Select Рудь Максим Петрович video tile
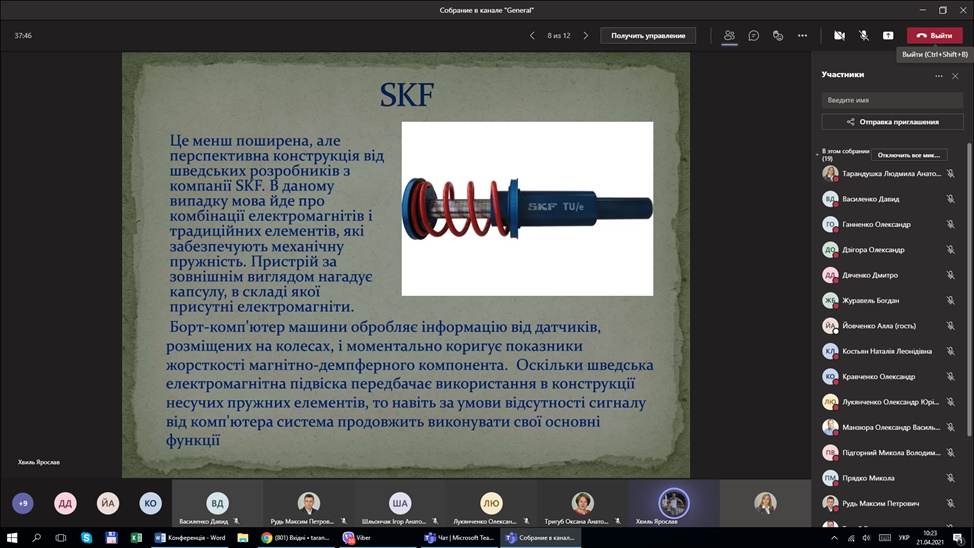This screenshot has width=974, height=548. (308, 503)
